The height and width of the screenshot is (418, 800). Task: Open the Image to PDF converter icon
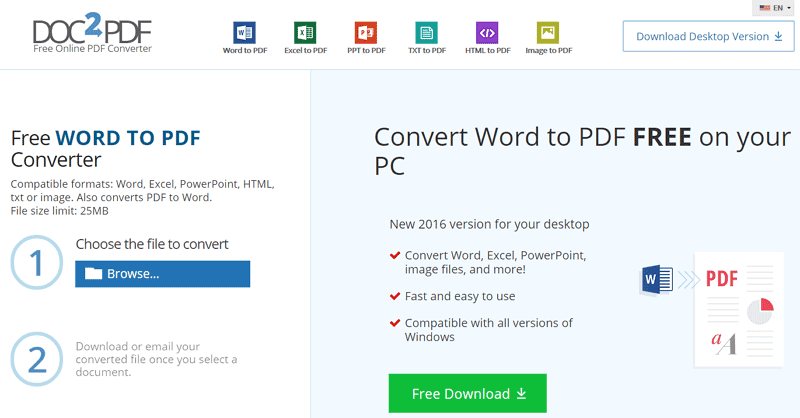point(548,33)
